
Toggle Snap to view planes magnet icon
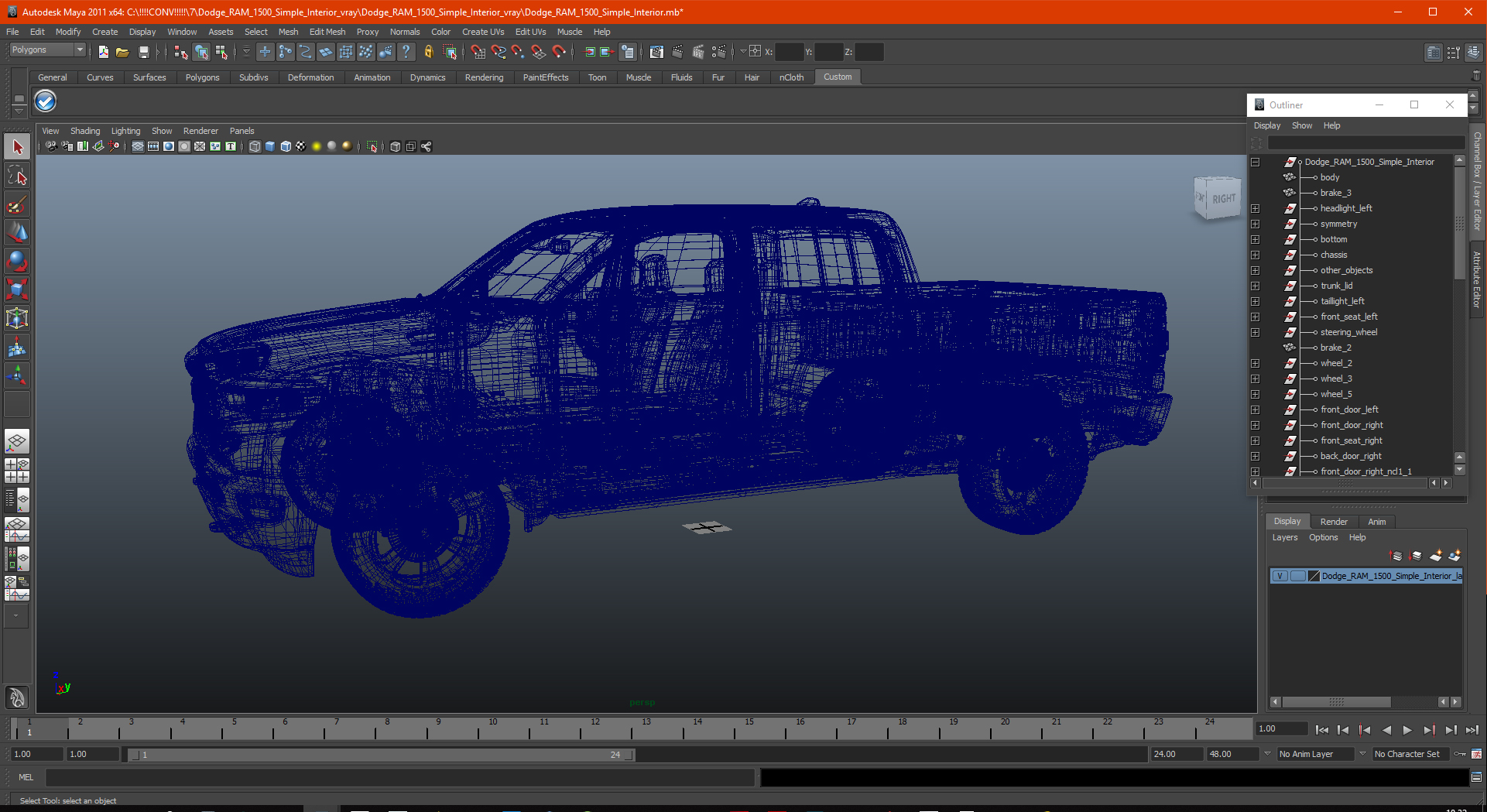(539, 52)
